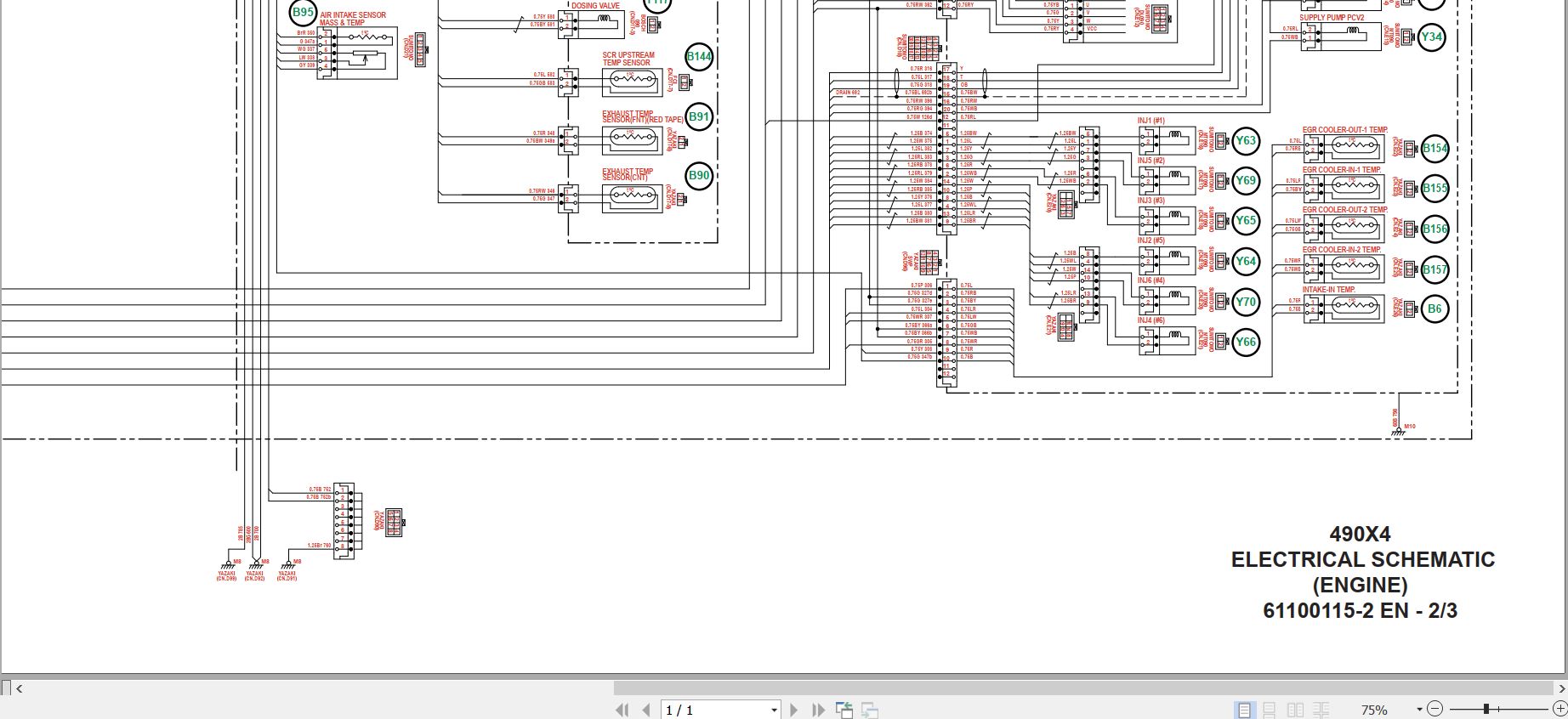Click the Y34 supply pump marker

click(1432, 37)
